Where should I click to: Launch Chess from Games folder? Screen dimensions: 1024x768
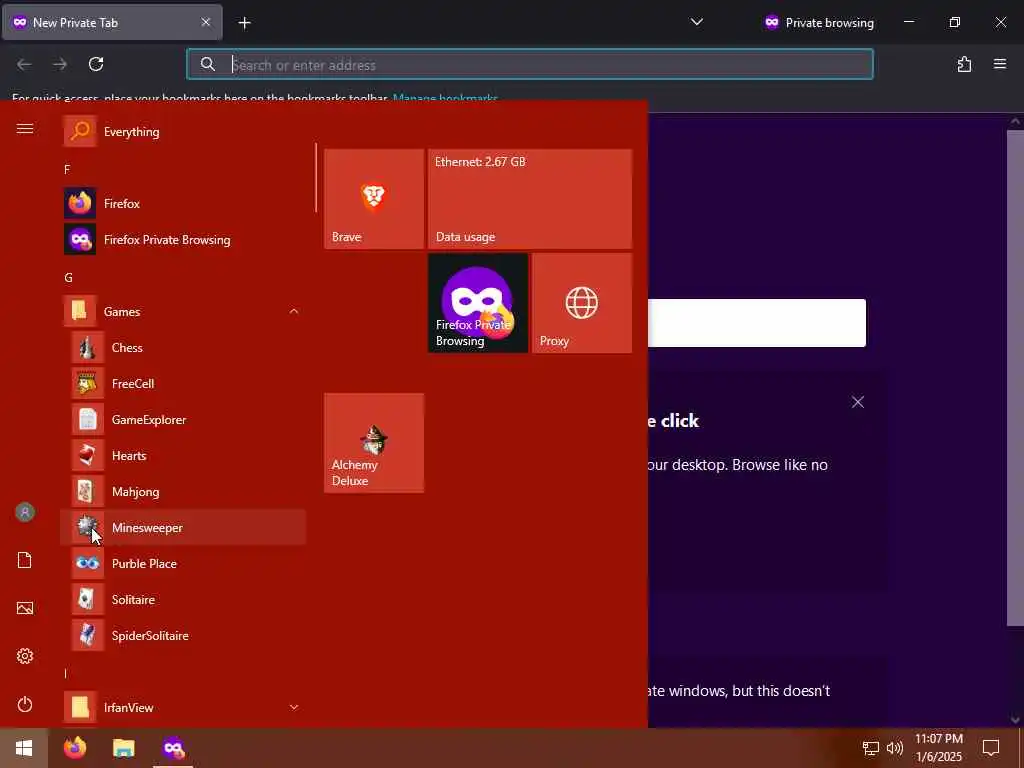click(183, 347)
